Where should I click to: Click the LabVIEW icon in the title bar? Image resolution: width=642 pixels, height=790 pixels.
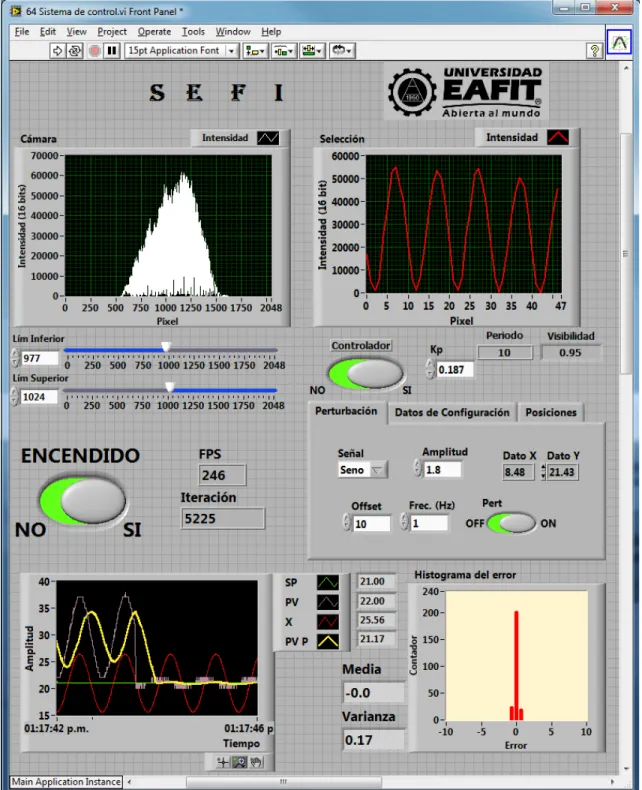pos(16,11)
